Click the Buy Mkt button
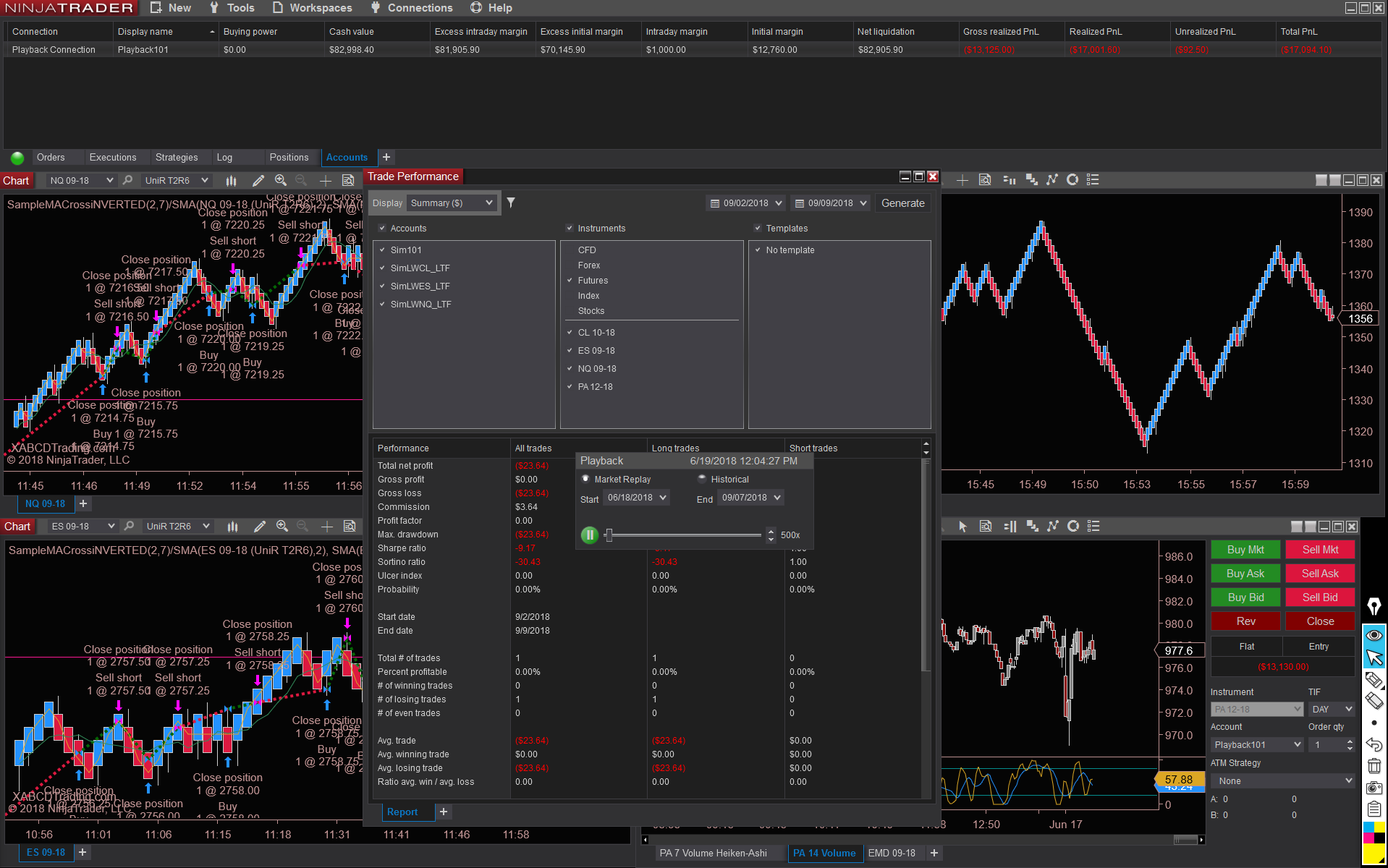 [1245, 550]
